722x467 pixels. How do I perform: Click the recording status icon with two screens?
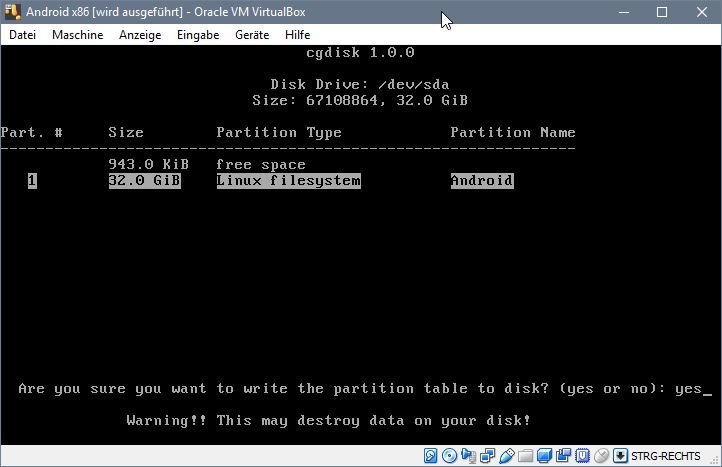tap(563, 456)
